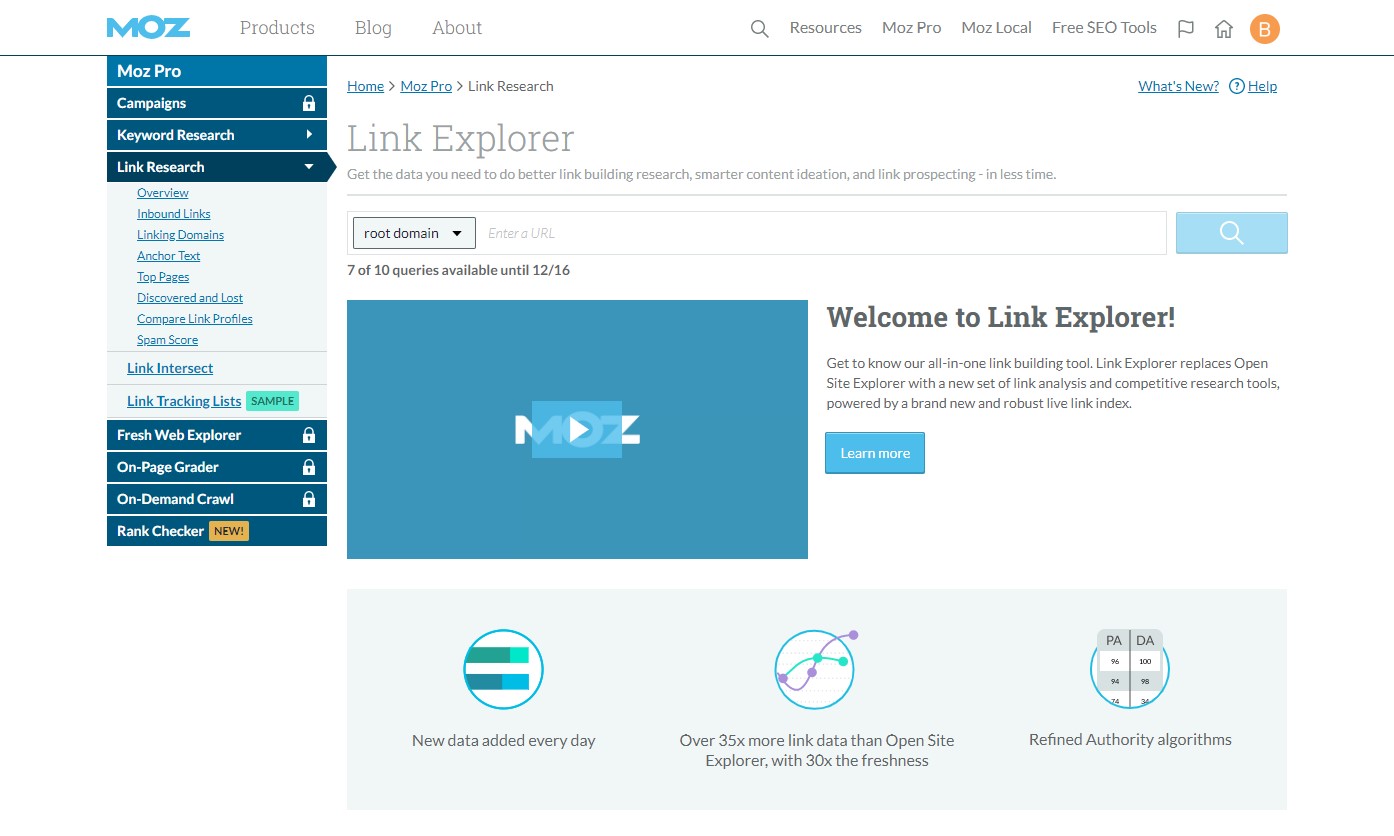Open Discovered and Lost in sidebar
Screen dimensions: 1394x836
coord(190,298)
